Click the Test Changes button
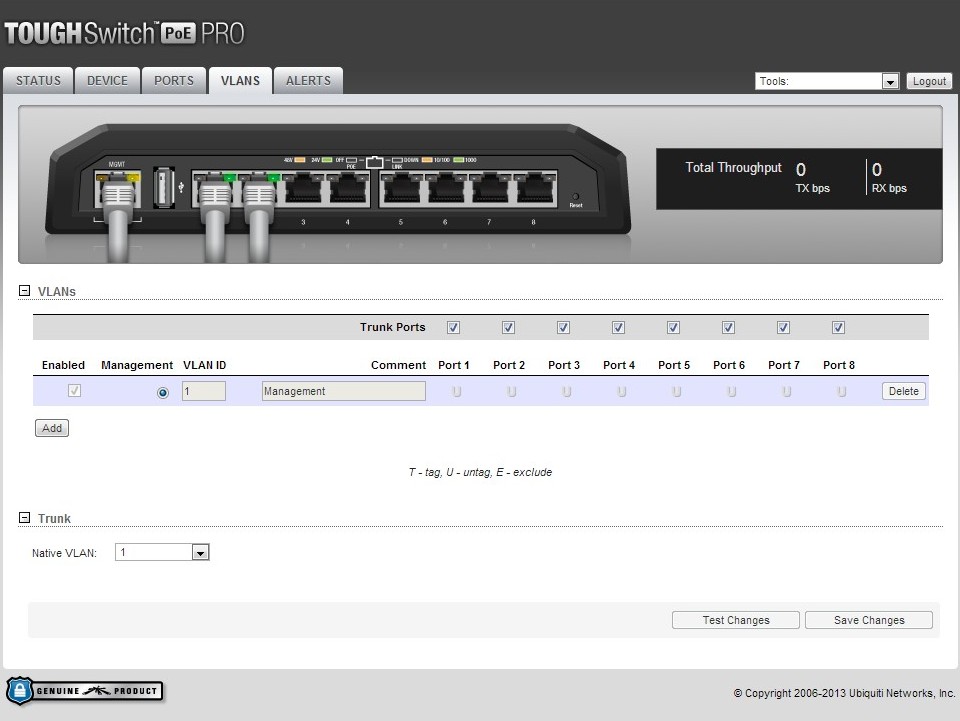The width and height of the screenshot is (960, 721). (x=736, y=620)
